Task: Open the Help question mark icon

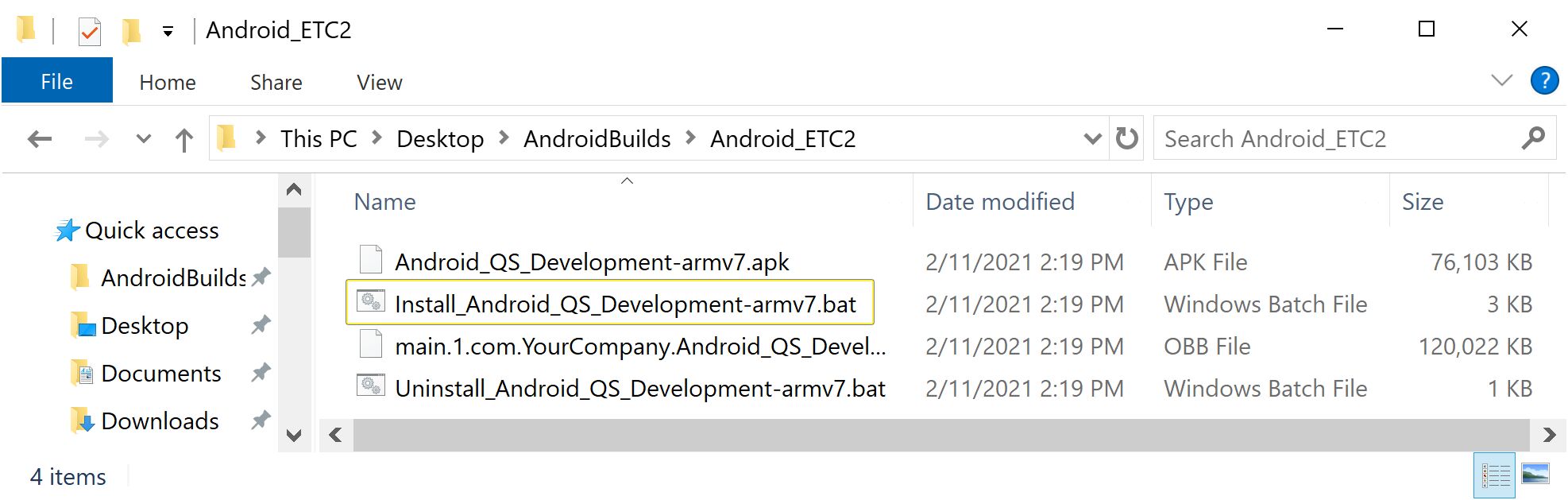Action: [x=1544, y=79]
